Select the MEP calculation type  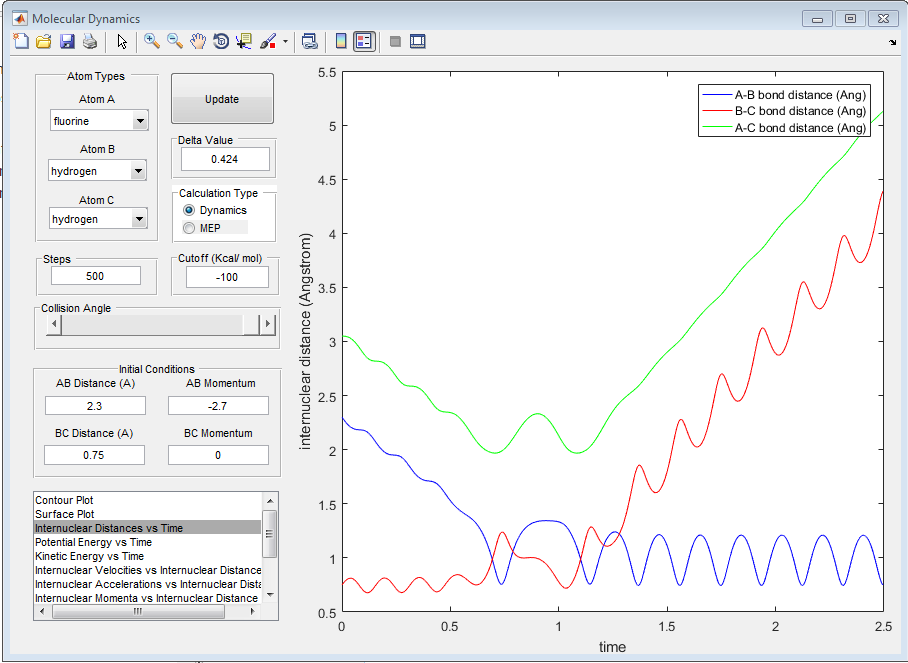[189, 228]
